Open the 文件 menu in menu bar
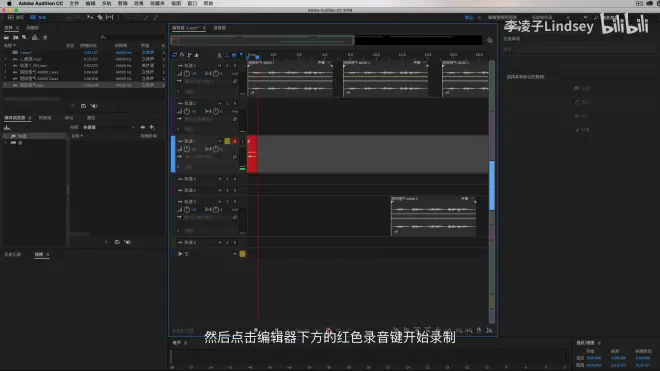Screen dimensions: 660x371 [74, 3]
